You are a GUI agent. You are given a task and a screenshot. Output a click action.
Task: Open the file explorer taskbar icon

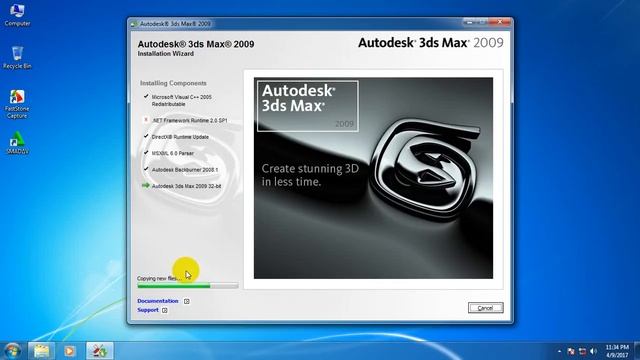[x=41, y=351]
